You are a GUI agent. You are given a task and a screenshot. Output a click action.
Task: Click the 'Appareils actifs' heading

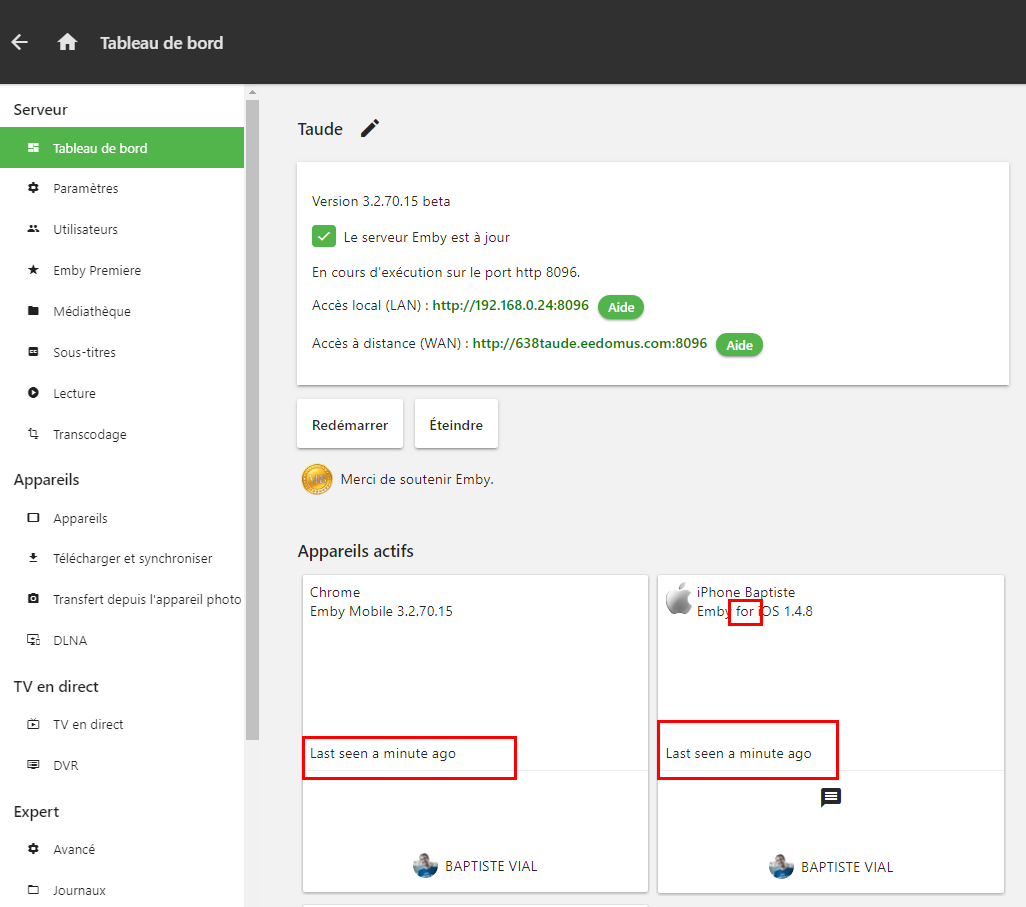[x=355, y=551]
